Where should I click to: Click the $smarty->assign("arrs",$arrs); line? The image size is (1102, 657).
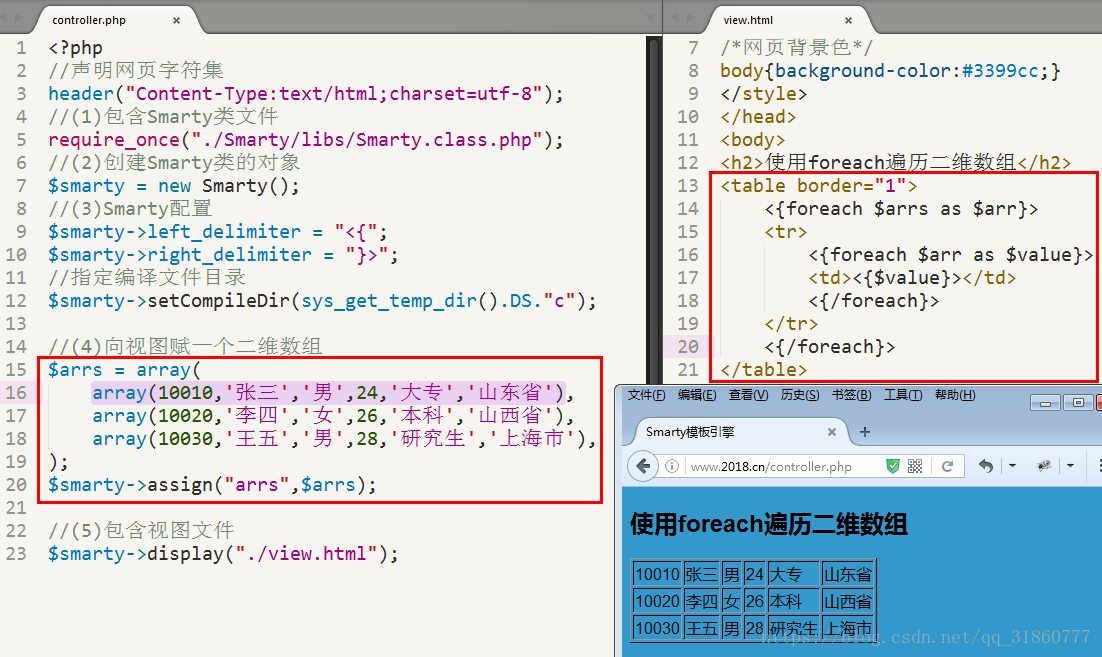(212, 484)
